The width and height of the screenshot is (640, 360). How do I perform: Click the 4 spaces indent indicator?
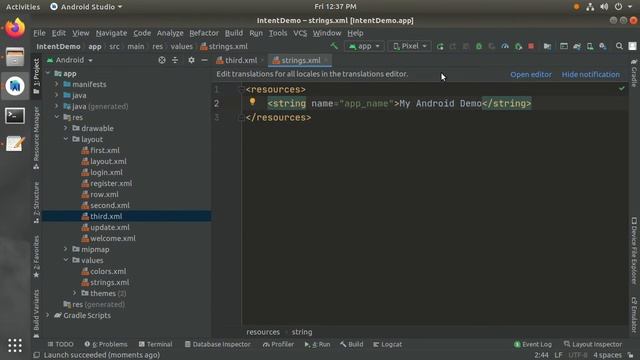point(607,355)
